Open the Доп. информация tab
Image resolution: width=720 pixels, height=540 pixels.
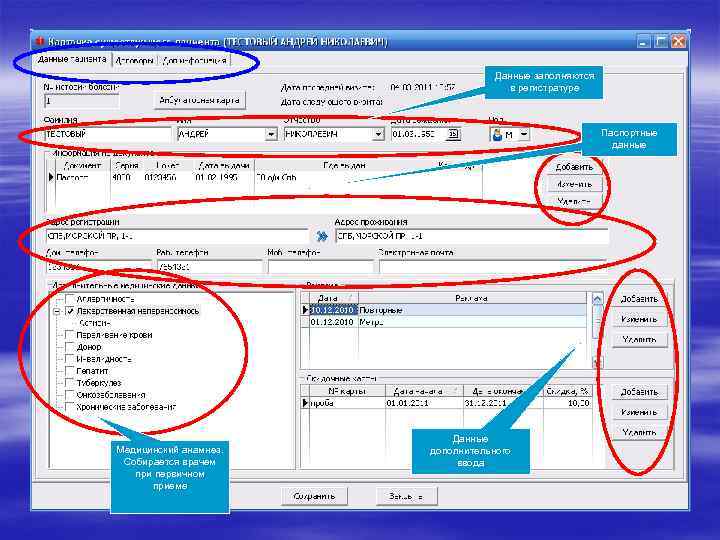coord(194,61)
